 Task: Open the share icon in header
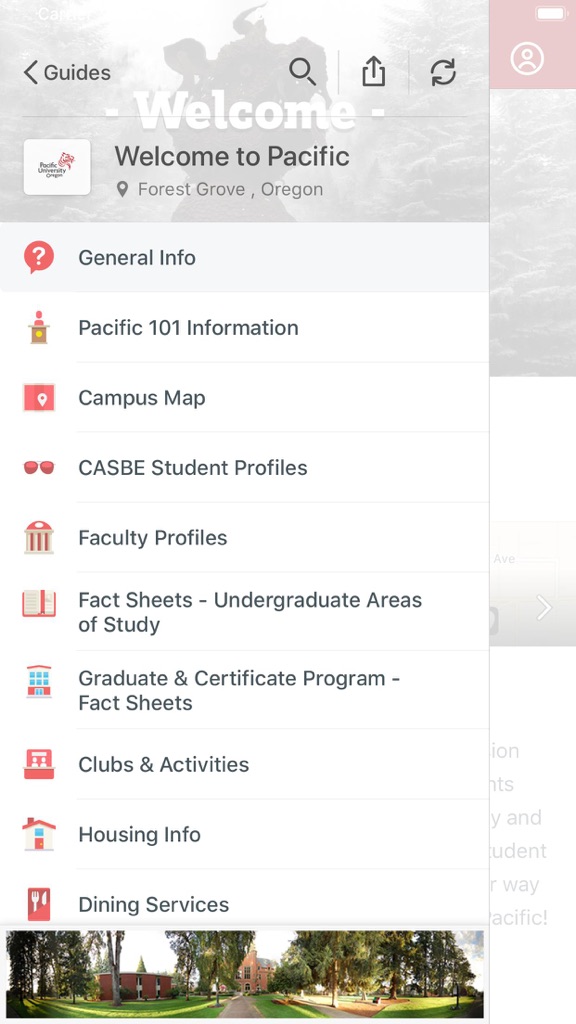374,71
